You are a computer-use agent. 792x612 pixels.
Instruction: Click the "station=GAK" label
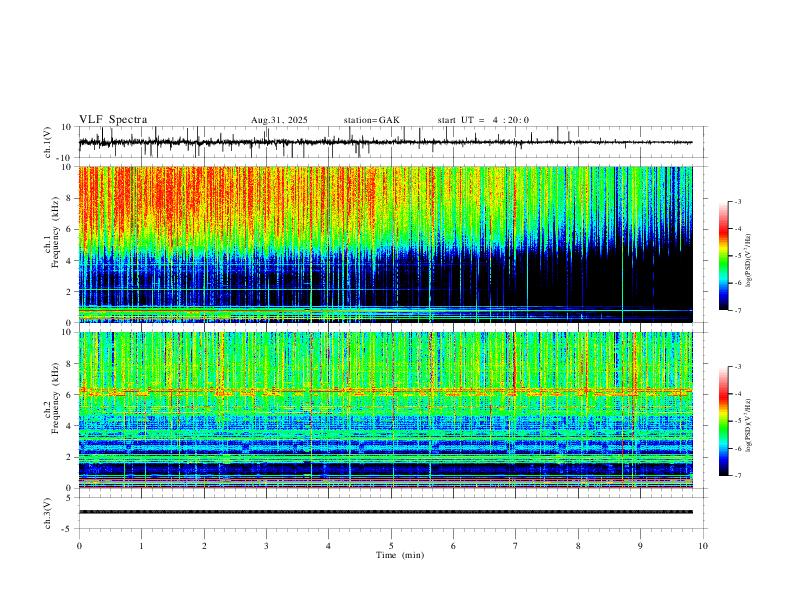pos(371,120)
